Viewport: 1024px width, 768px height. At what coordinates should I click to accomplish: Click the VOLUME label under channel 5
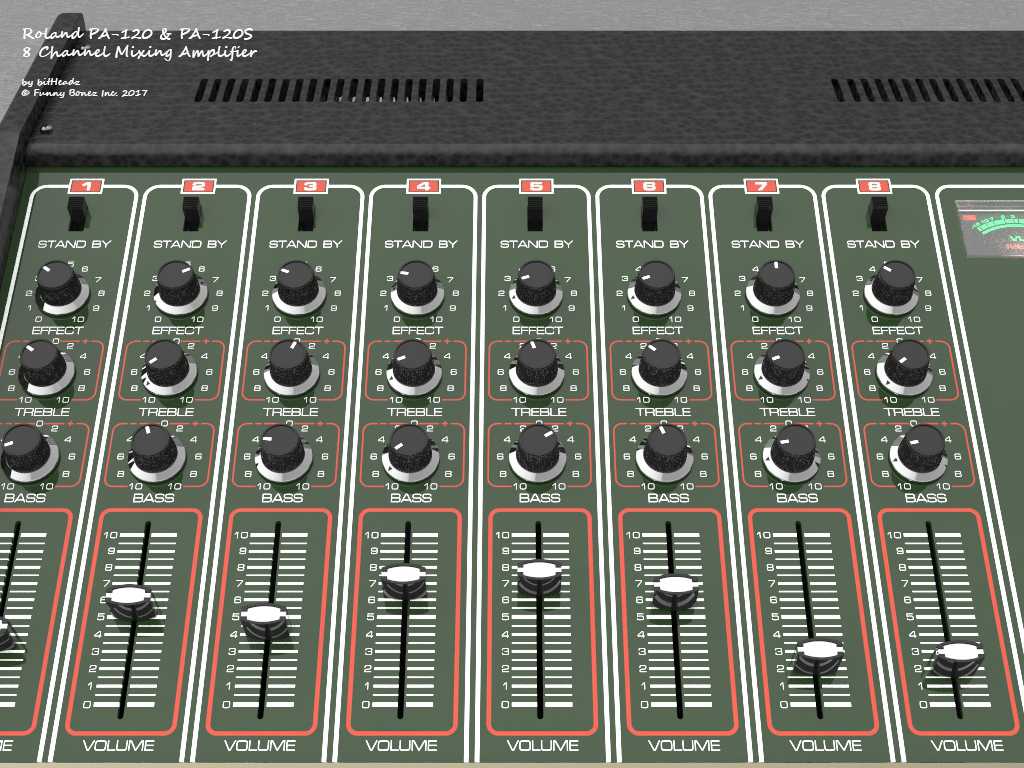543,745
